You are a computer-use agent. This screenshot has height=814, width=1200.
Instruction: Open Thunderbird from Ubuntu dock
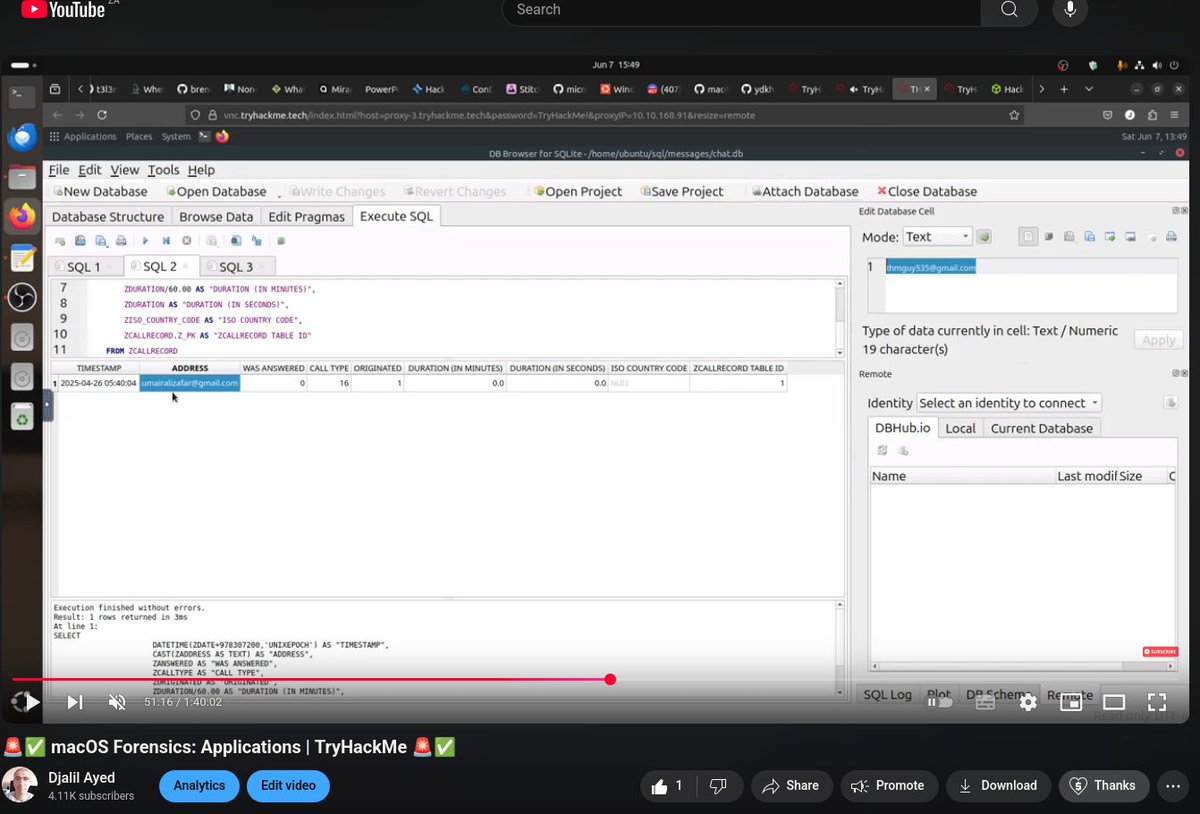pos(22,136)
